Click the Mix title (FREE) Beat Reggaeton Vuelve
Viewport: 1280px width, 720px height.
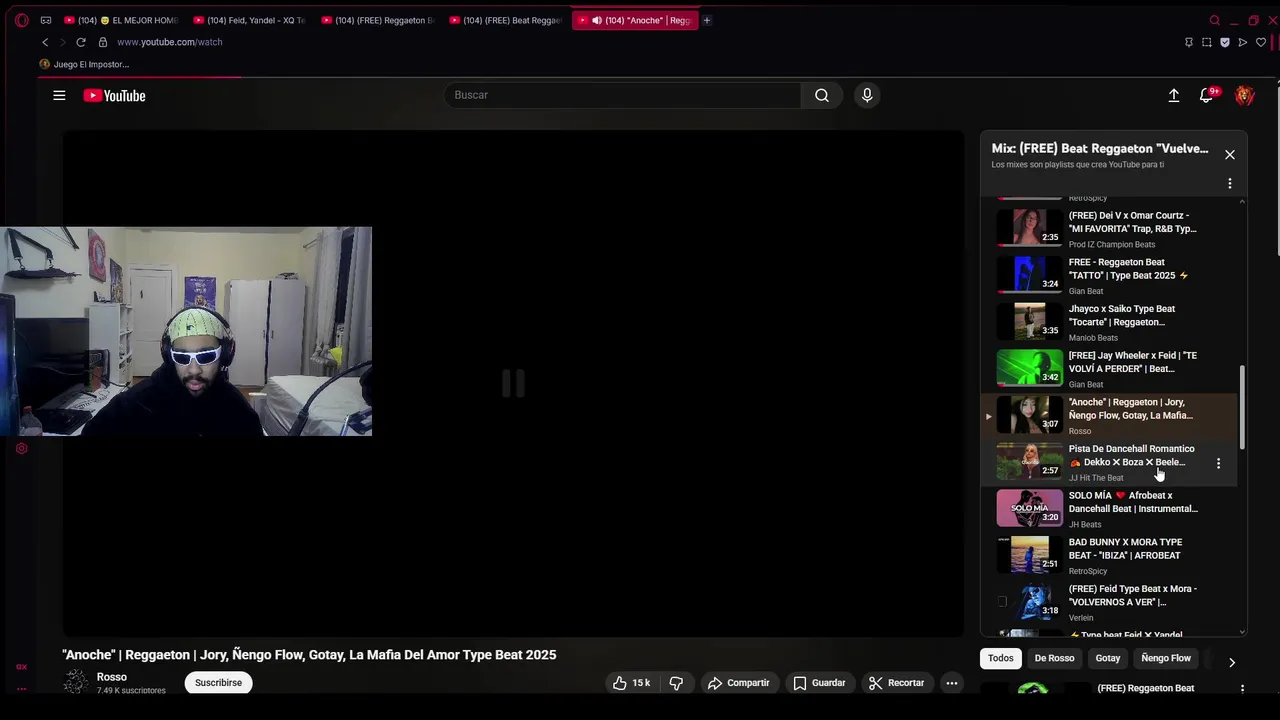tap(1100, 149)
